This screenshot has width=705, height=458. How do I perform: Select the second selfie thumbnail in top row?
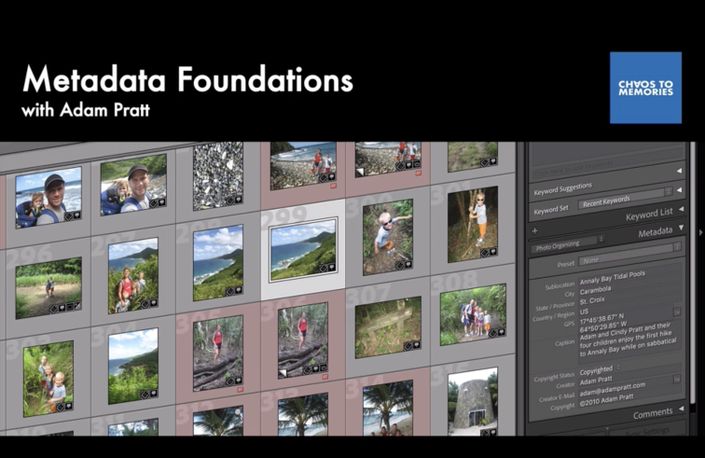pos(134,185)
